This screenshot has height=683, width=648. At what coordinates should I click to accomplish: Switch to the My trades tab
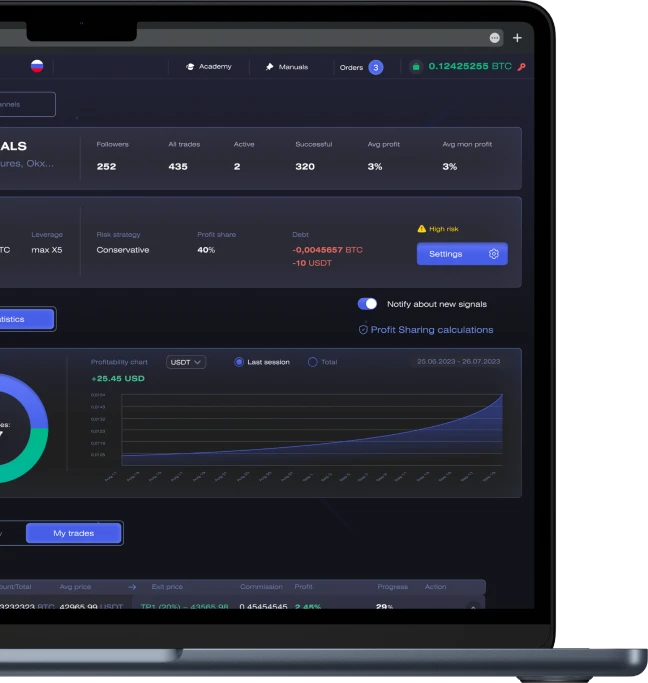pos(74,533)
